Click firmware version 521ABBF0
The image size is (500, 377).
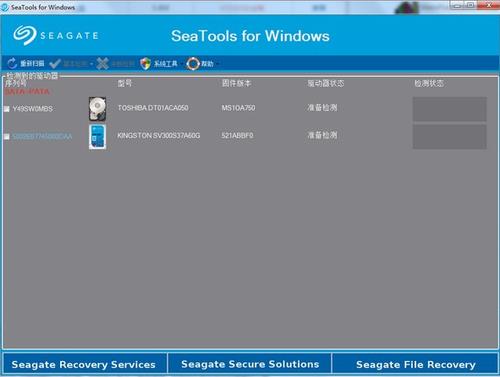pyautogui.click(x=237, y=135)
